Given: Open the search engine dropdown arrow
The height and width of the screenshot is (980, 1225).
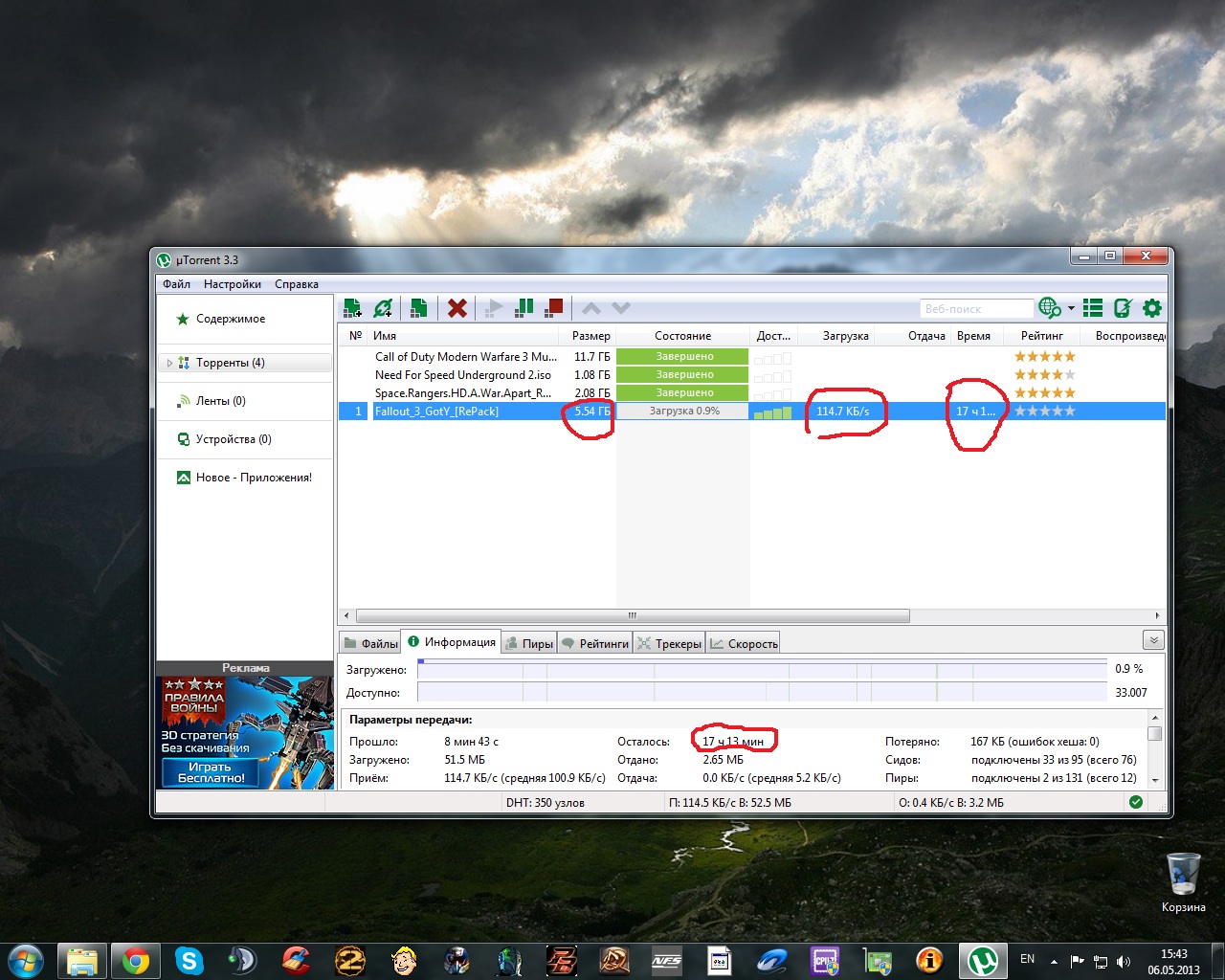Looking at the screenshot, I should coord(1071,308).
